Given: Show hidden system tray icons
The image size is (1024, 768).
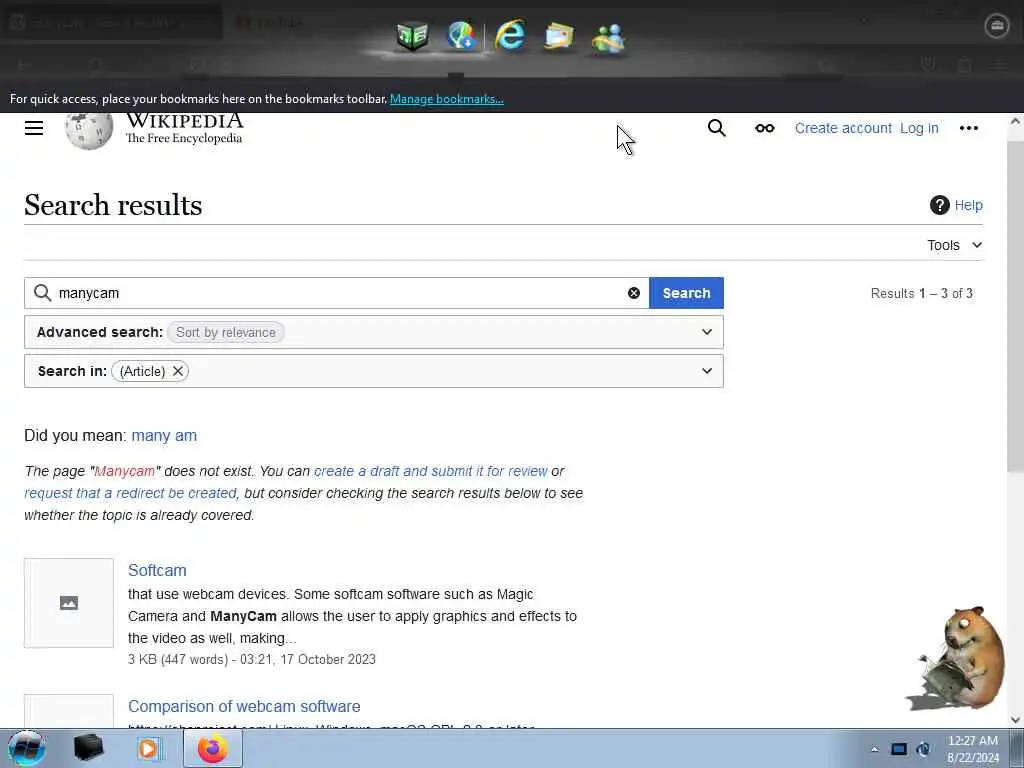Looking at the screenshot, I should [874, 749].
